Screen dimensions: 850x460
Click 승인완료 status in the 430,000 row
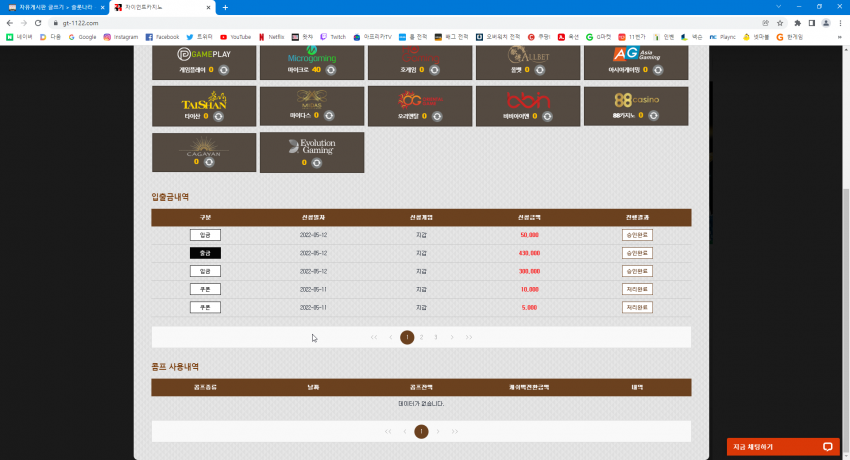[637, 253]
